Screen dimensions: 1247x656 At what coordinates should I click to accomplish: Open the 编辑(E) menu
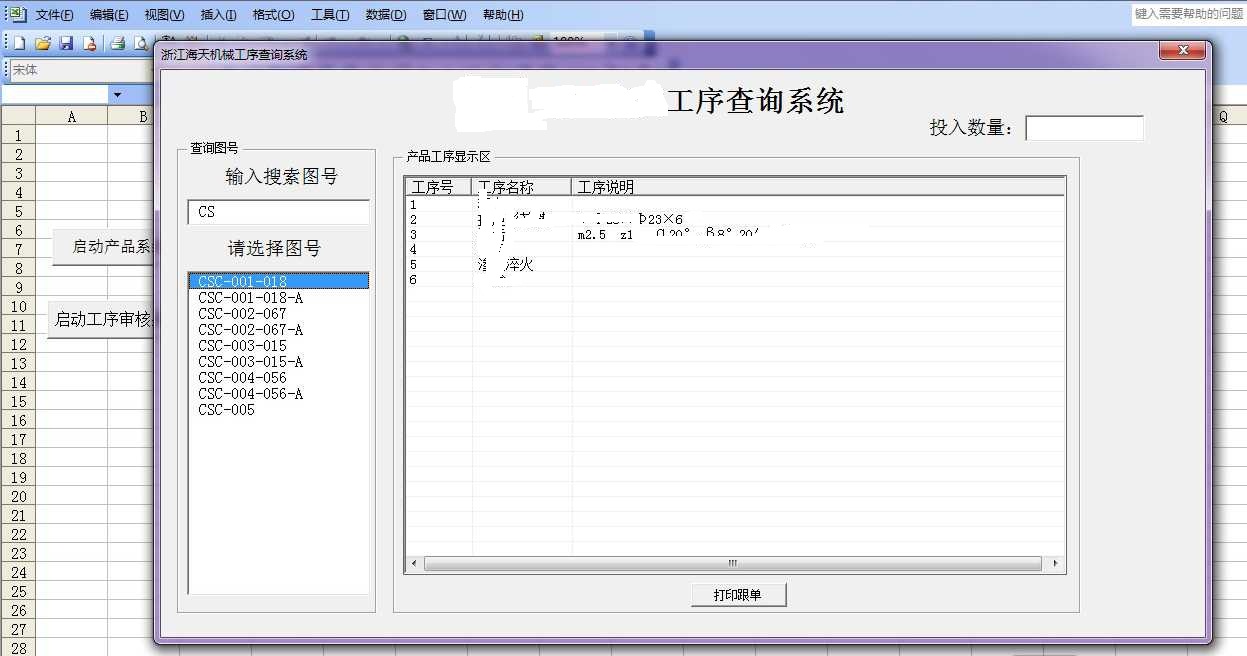click(109, 15)
